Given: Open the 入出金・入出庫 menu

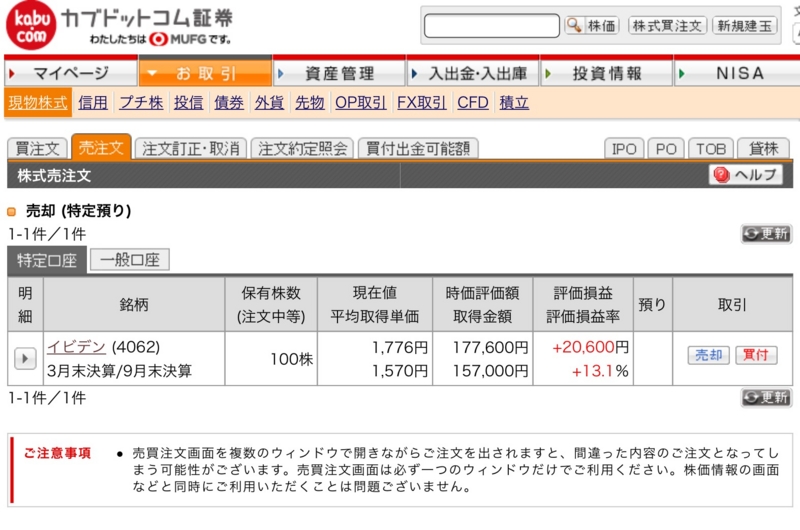Looking at the screenshot, I should (473, 73).
